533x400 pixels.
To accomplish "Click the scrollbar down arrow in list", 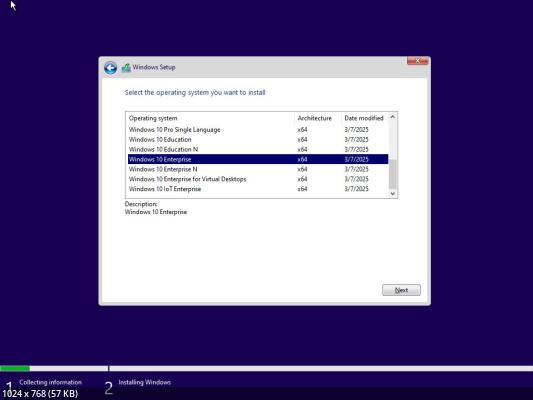I will pyautogui.click(x=393, y=194).
